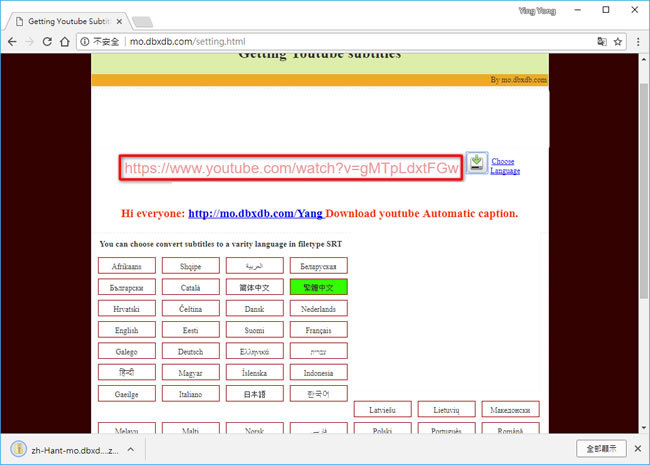Choose the Беларуская language button
The image size is (650, 465).
[318, 266]
